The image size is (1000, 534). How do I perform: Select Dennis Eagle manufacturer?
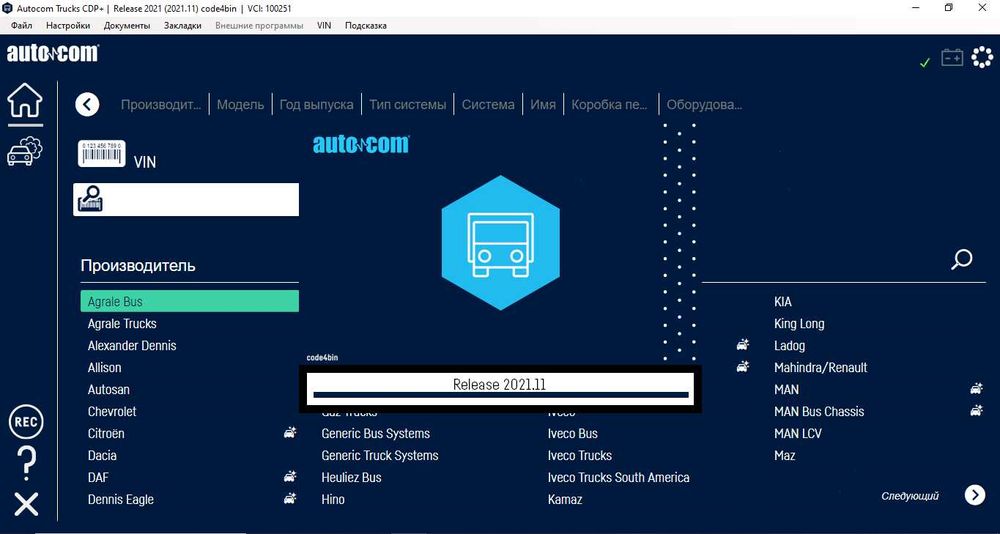121,500
